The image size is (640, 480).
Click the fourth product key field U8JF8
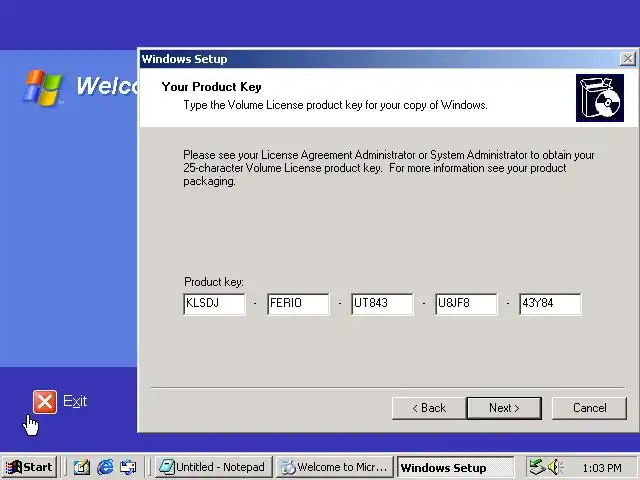[466, 304]
